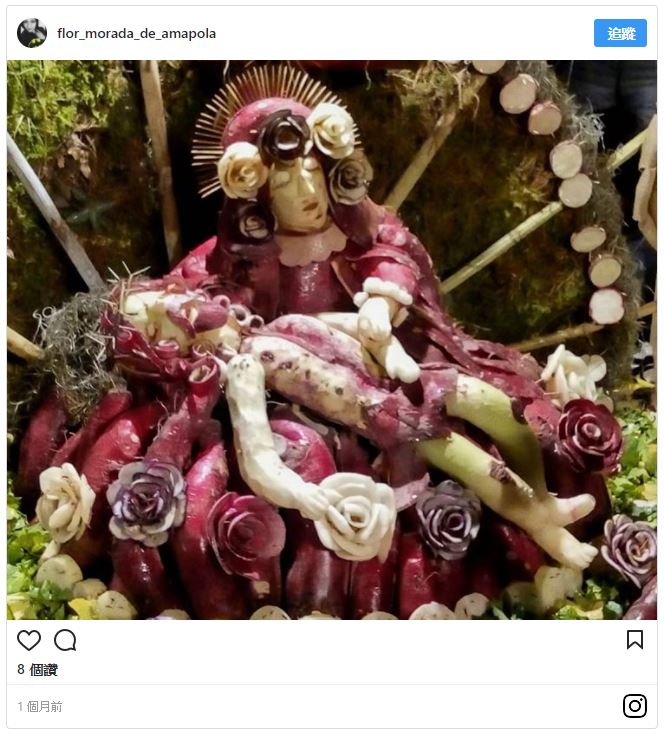
Task: Save the post with the bookmark icon
Action: [x=635, y=640]
